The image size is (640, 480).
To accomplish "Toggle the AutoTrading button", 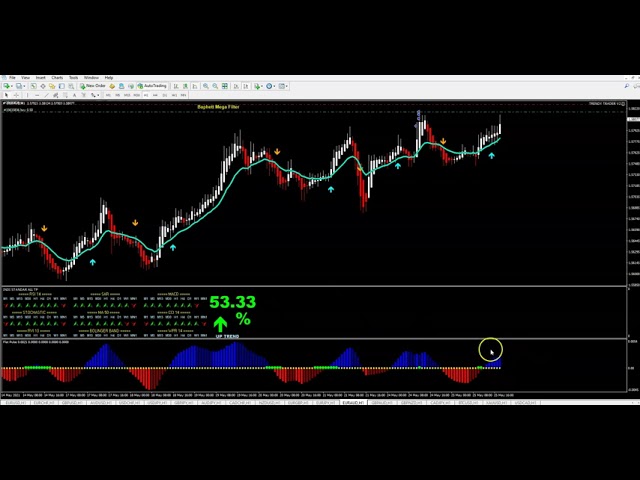I will 154,86.
